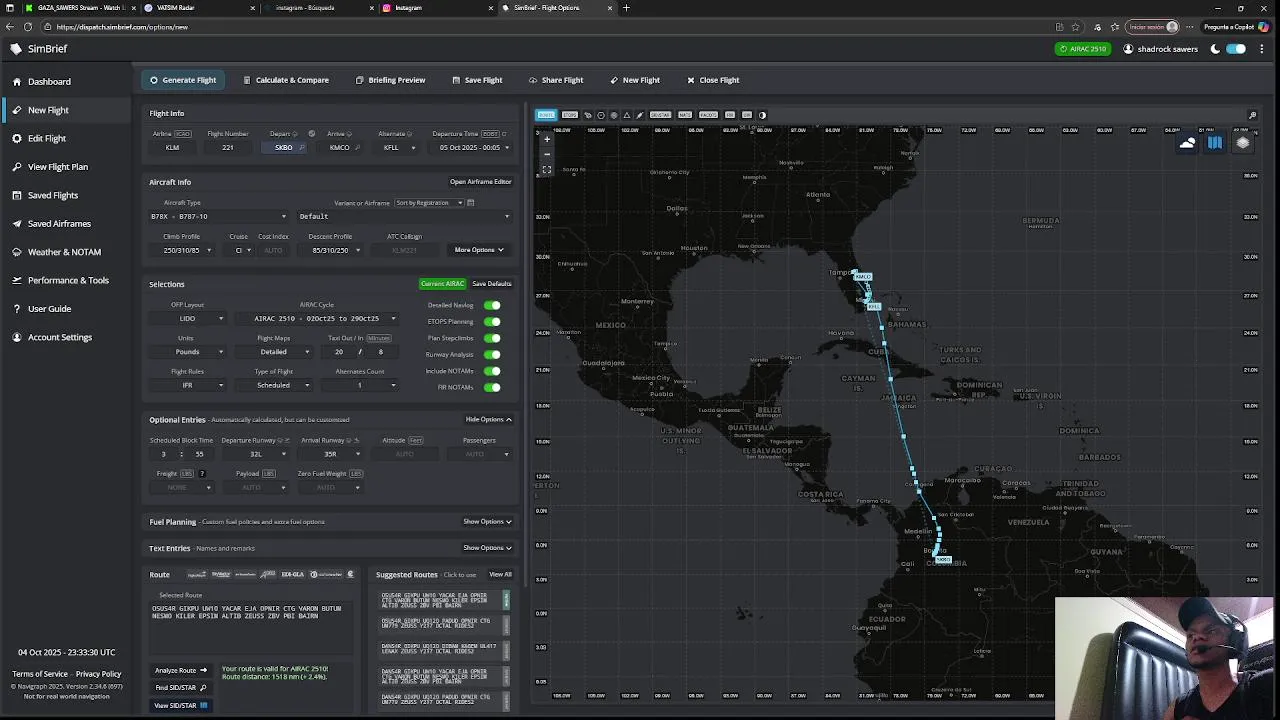
Task: Open the map layers selector icon
Action: tap(1243, 143)
